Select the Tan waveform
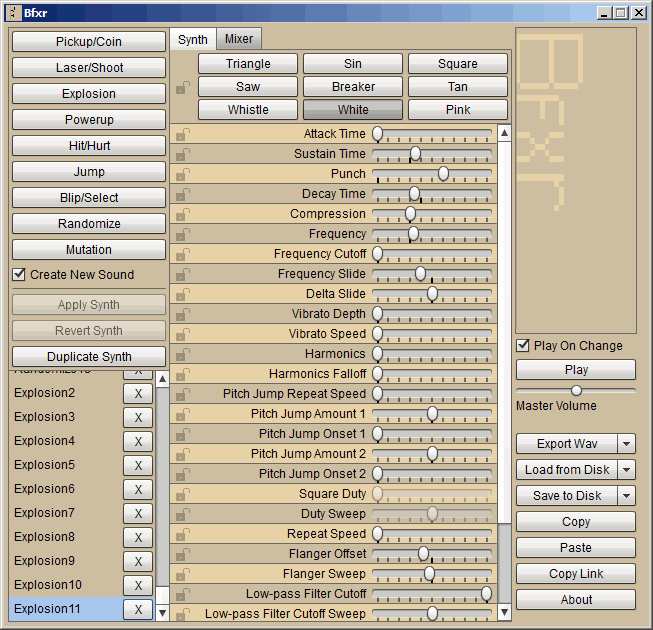This screenshot has height=630, width=653. [x=458, y=87]
